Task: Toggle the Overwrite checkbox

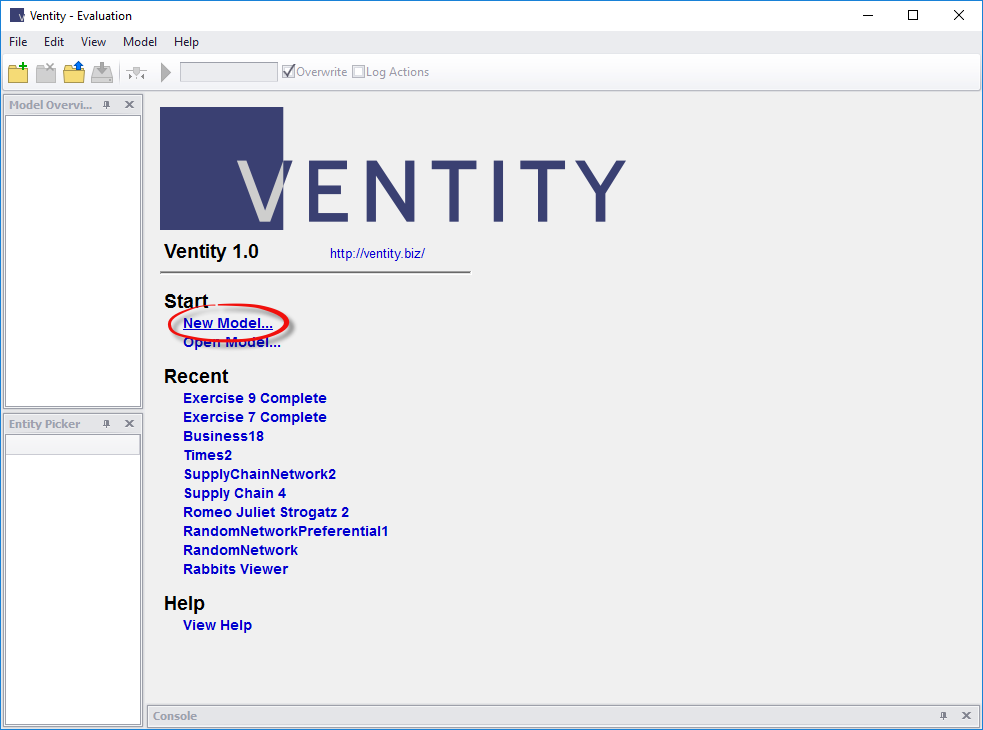Action: click(x=288, y=71)
